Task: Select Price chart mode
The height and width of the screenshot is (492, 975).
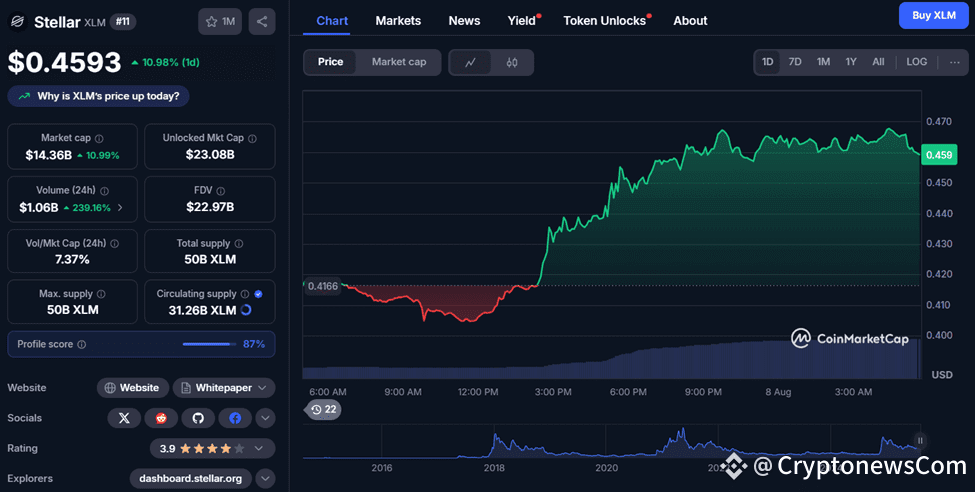Action: (x=330, y=62)
